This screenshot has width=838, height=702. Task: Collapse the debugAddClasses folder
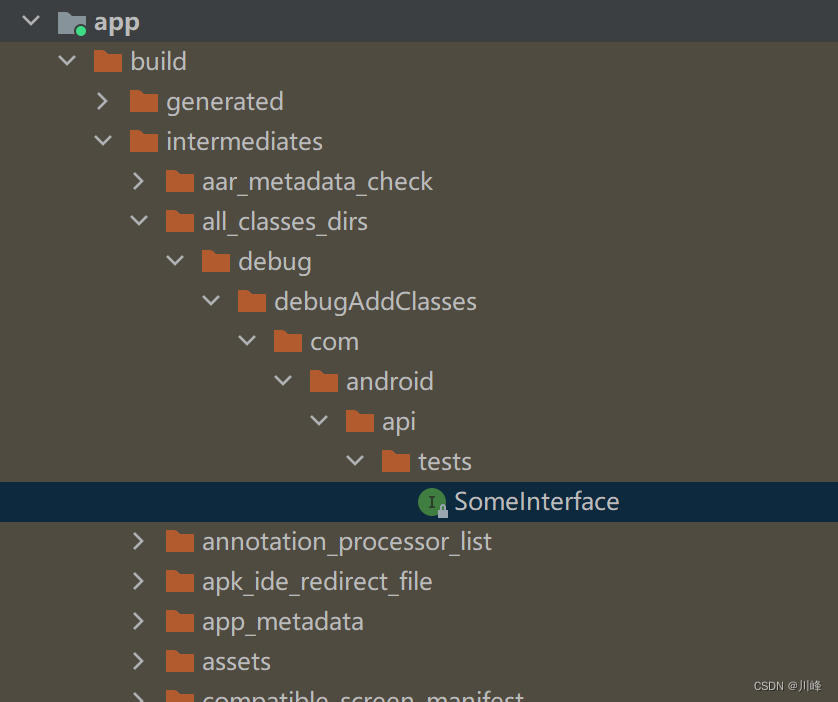(211, 301)
